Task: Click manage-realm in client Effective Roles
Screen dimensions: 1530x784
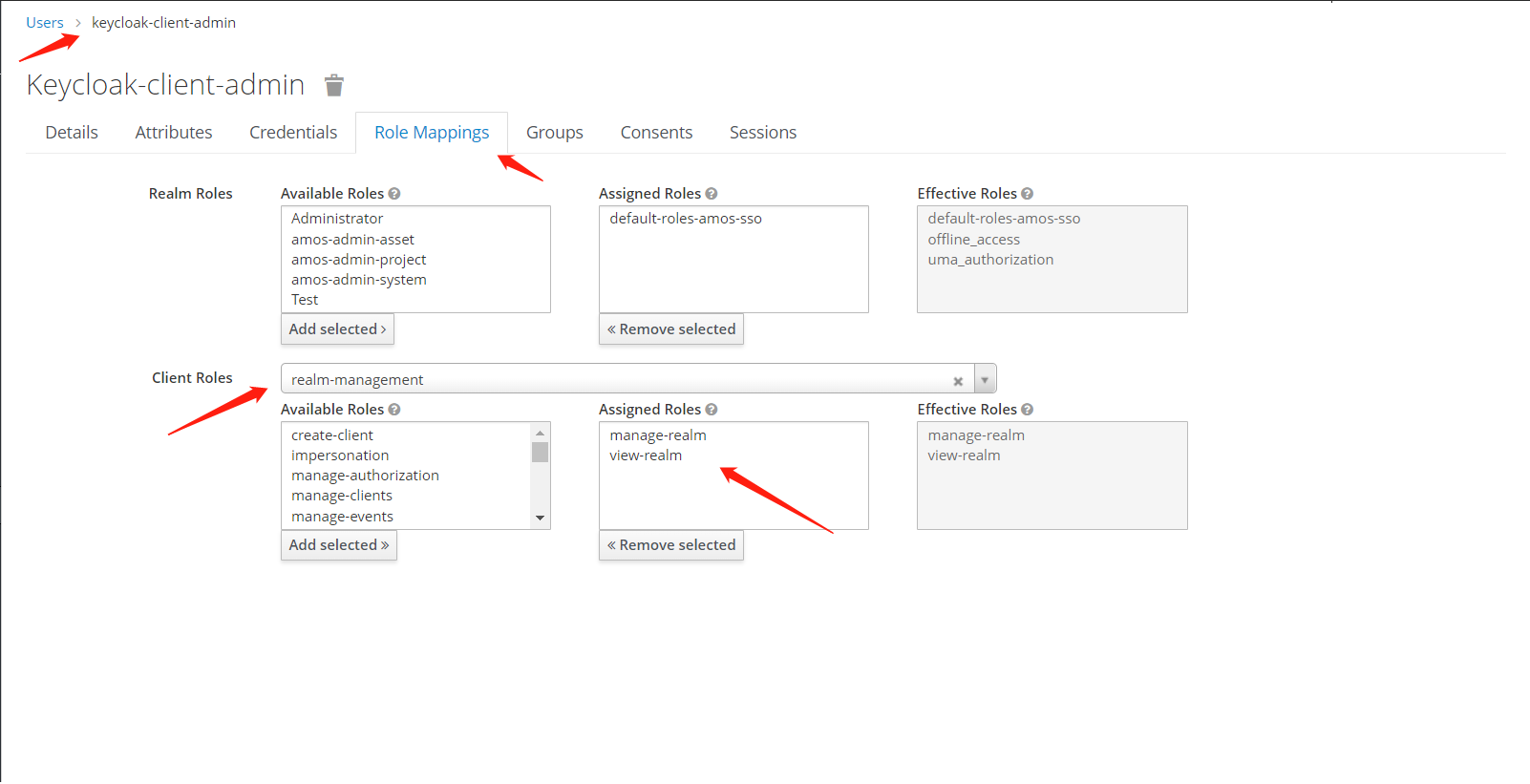Action: point(976,435)
